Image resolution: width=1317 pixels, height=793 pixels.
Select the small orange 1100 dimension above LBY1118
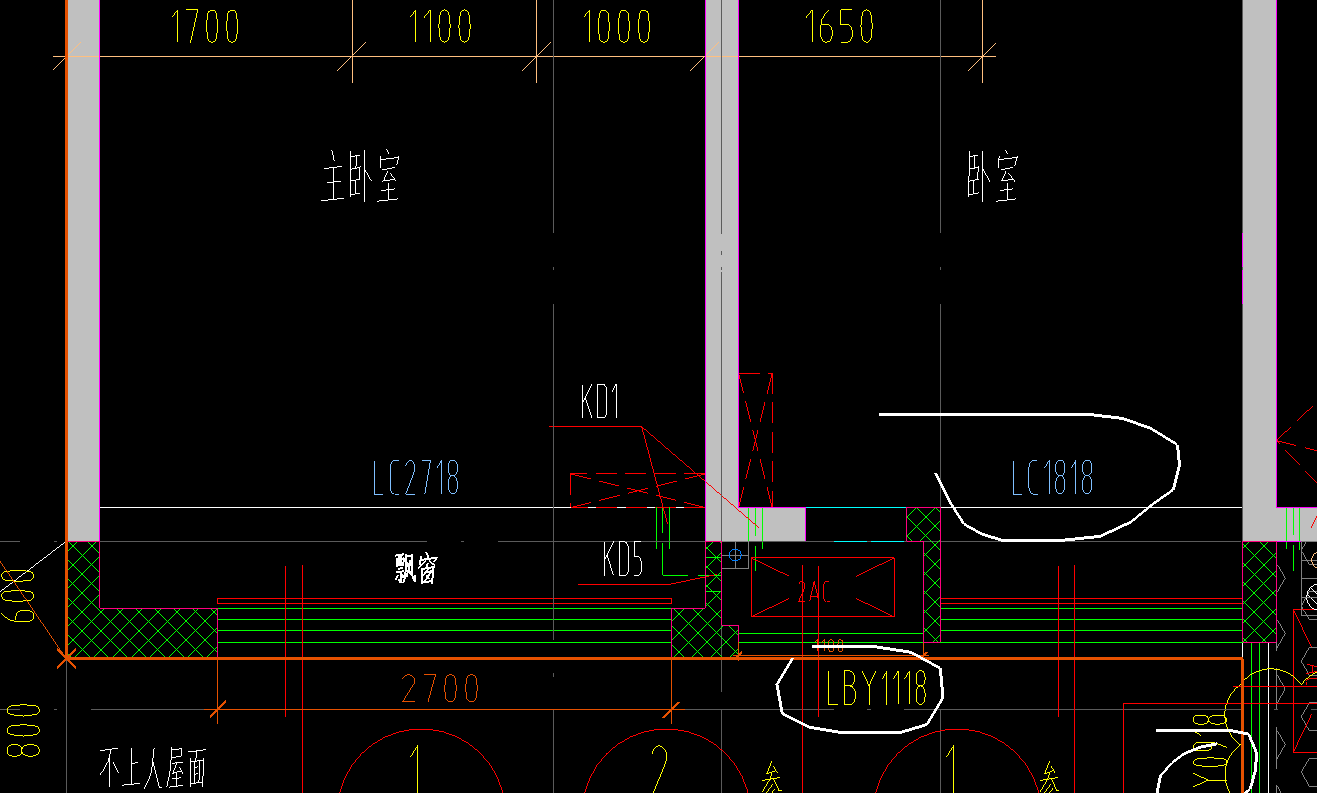[830, 646]
